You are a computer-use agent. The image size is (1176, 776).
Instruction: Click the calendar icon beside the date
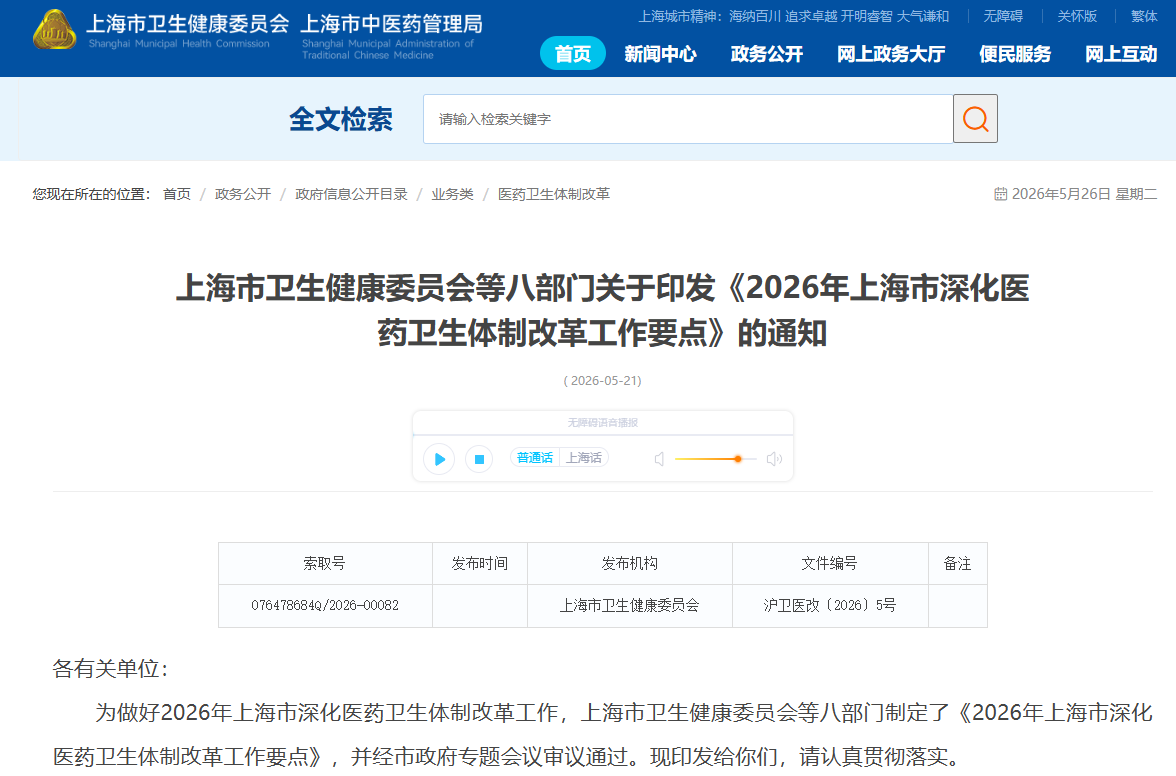point(1000,194)
